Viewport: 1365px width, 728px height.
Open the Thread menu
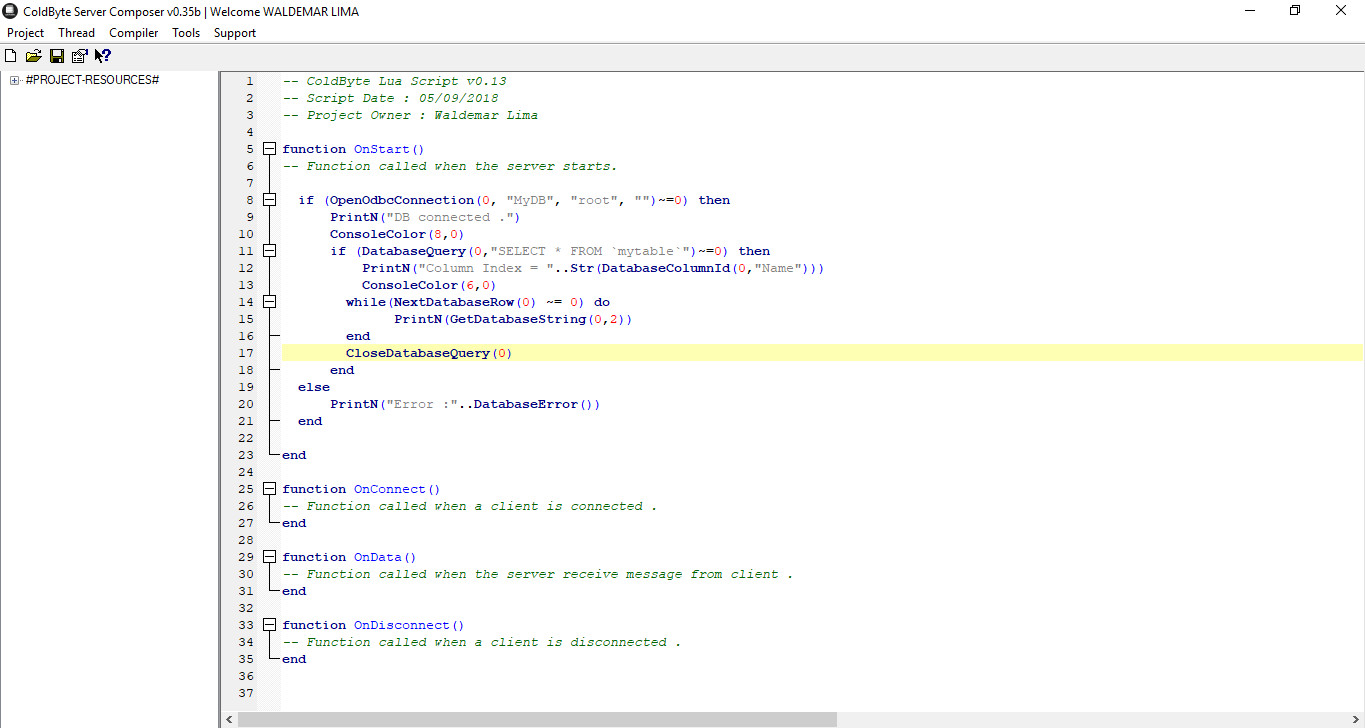coord(76,32)
